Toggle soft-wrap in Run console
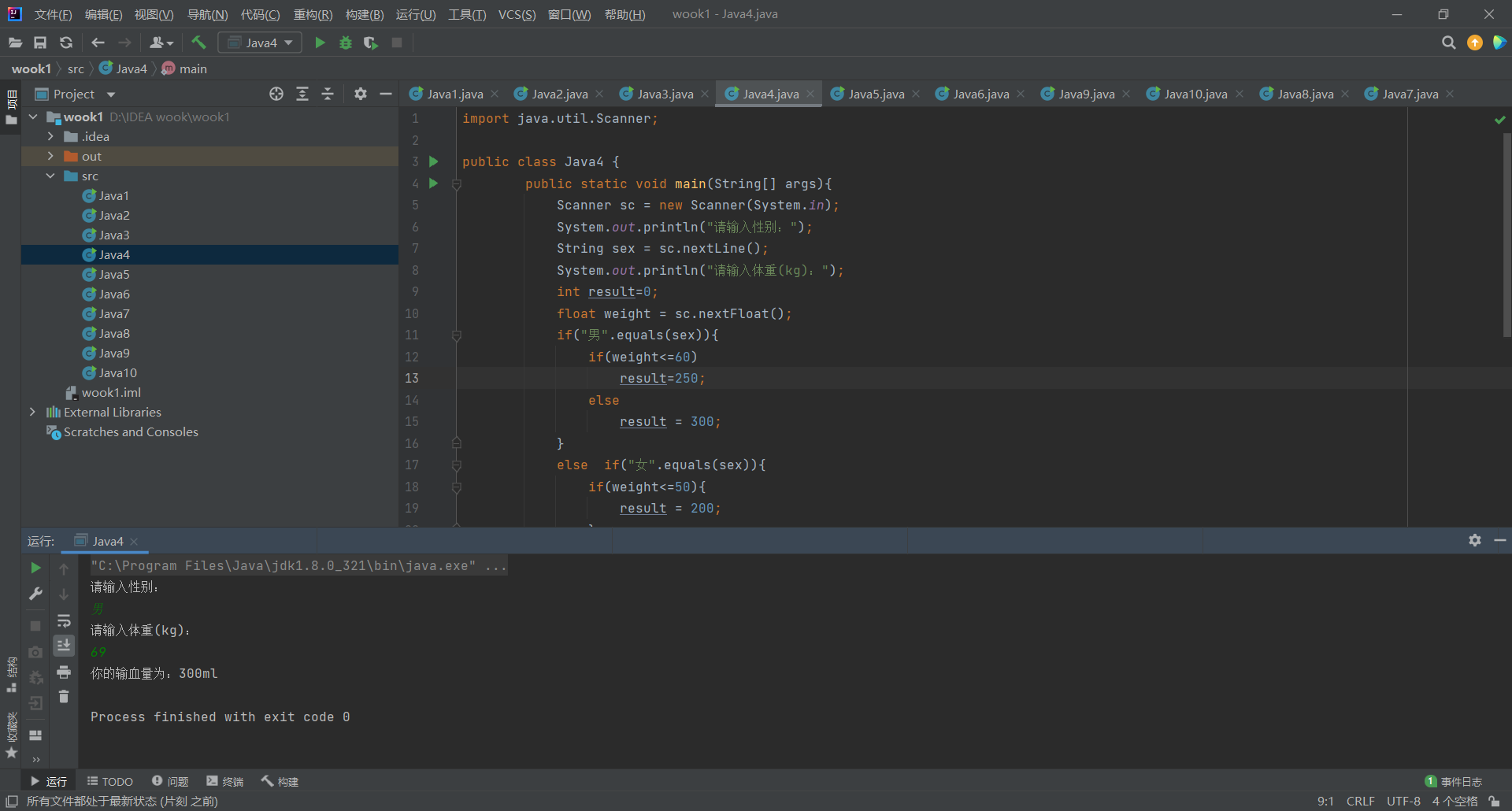1512x811 pixels. [x=64, y=620]
